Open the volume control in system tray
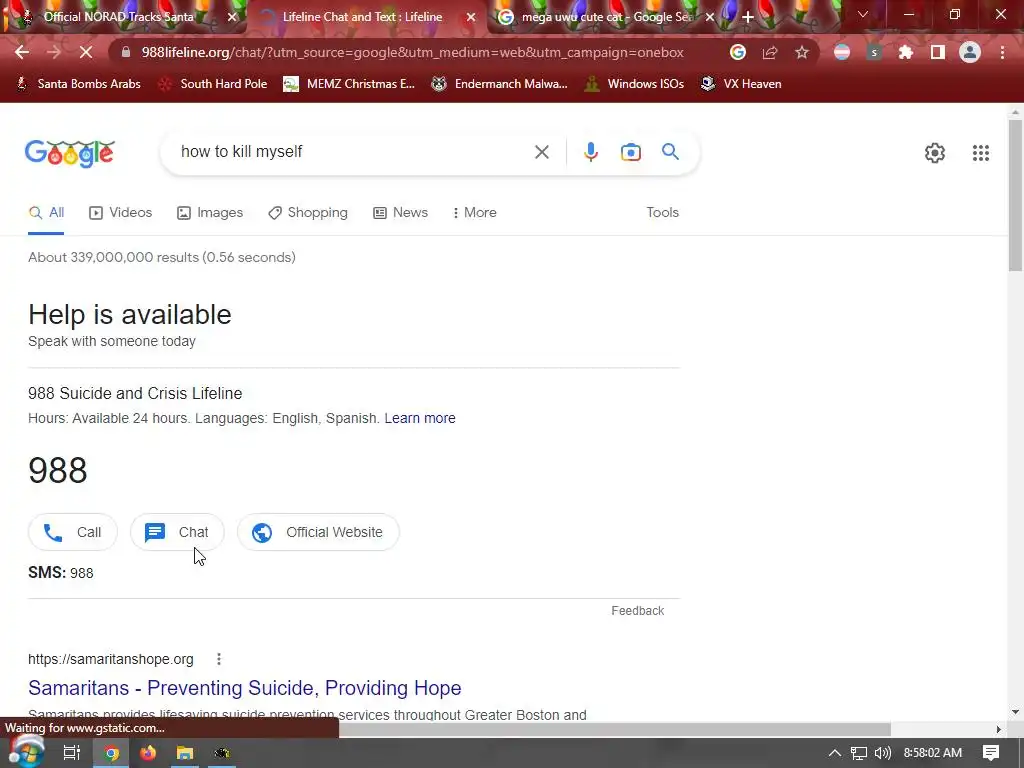This screenshot has height=768, width=1024. tap(882, 753)
